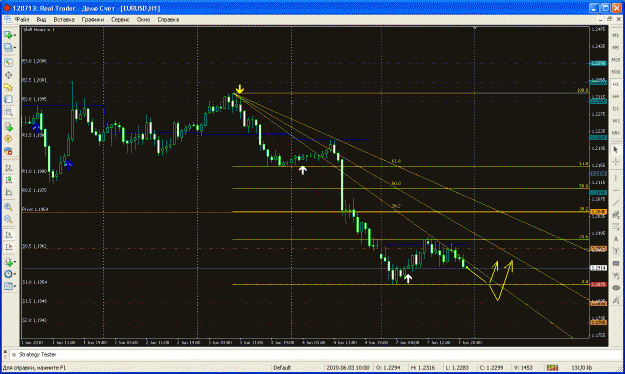
Task: Switch chart to Bar chart mode
Action: 8,168
